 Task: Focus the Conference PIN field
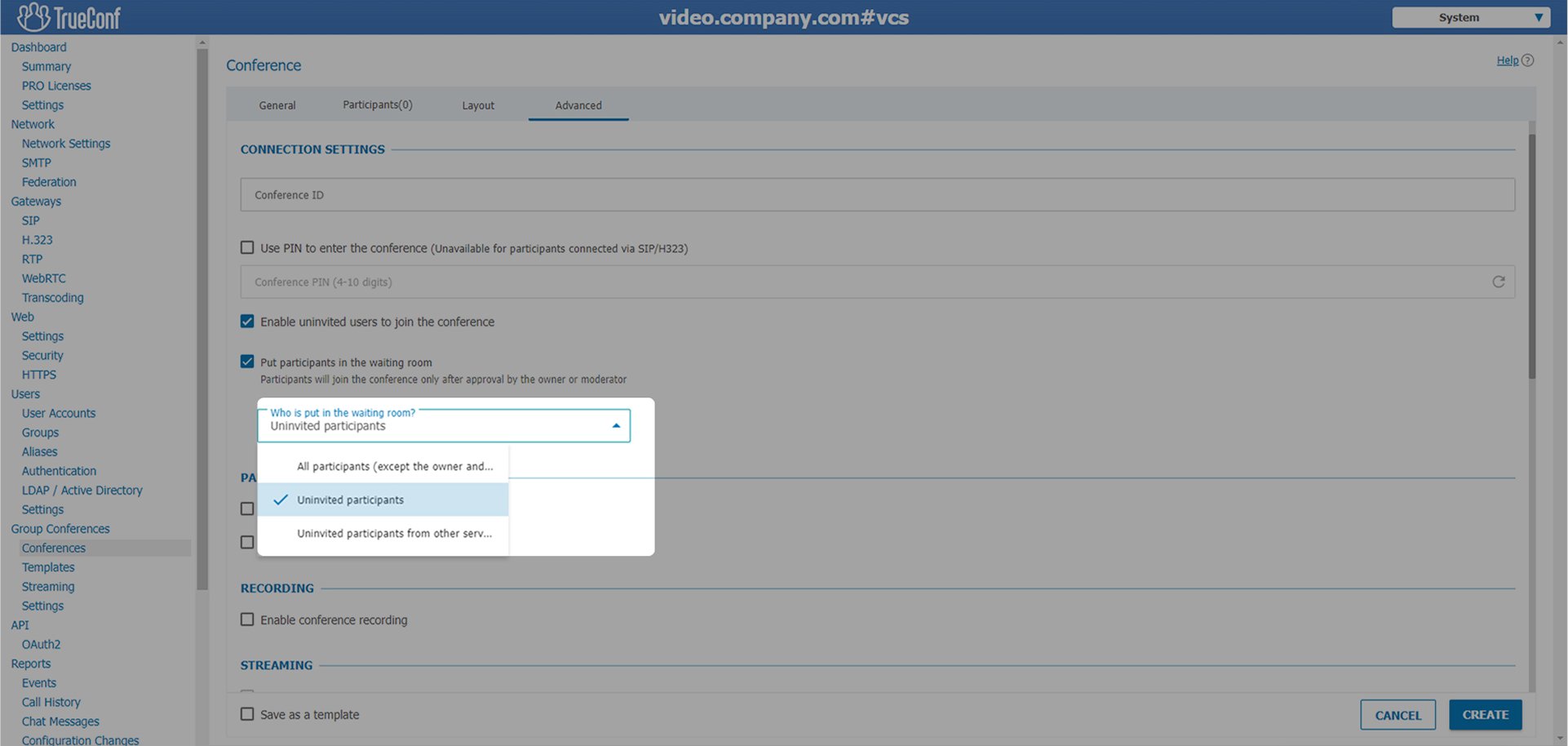coord(878,282)
